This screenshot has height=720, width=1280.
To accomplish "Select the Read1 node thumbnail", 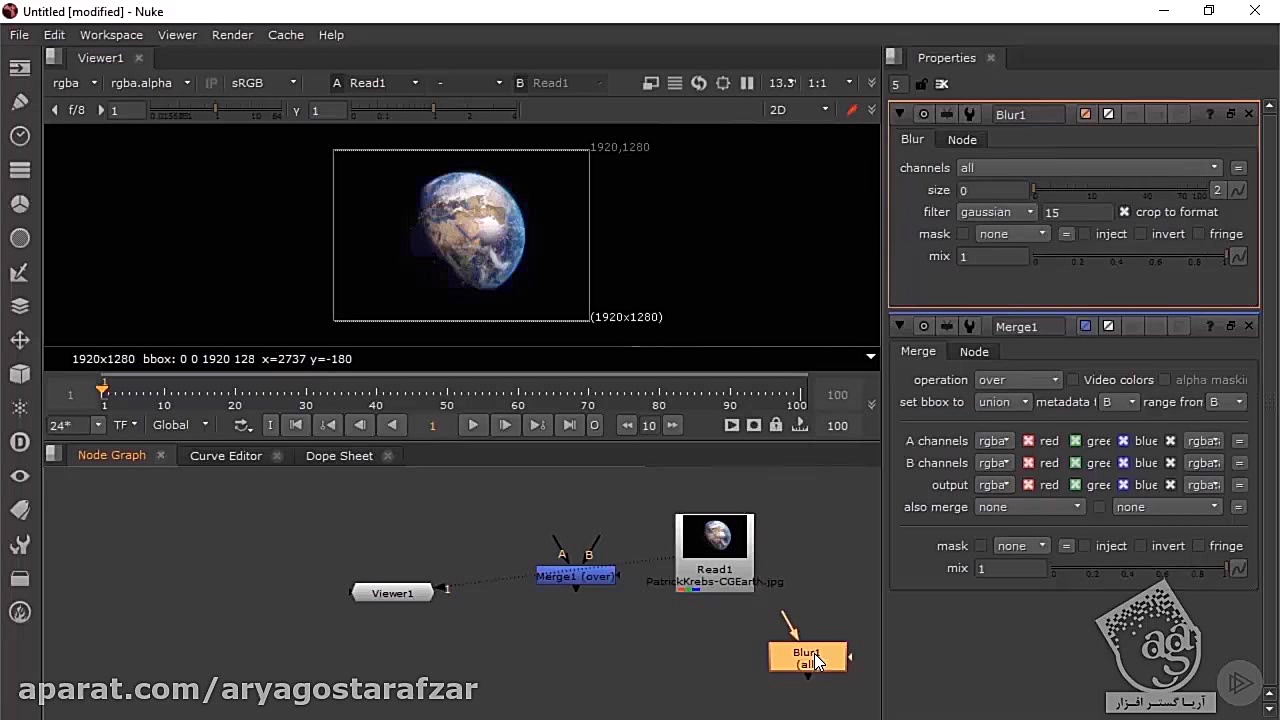I will coord(714,537).
